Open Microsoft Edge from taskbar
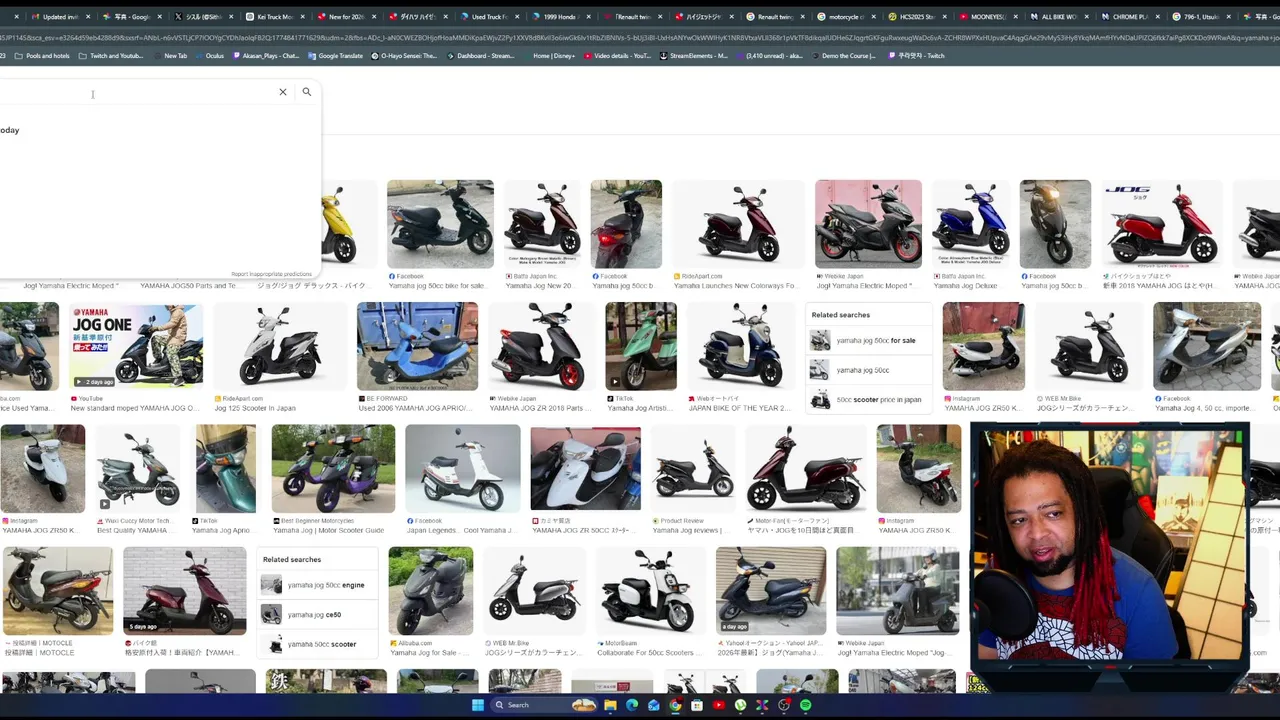The width and height of the screenshot is (1280, 720). [x=632, y=705]
